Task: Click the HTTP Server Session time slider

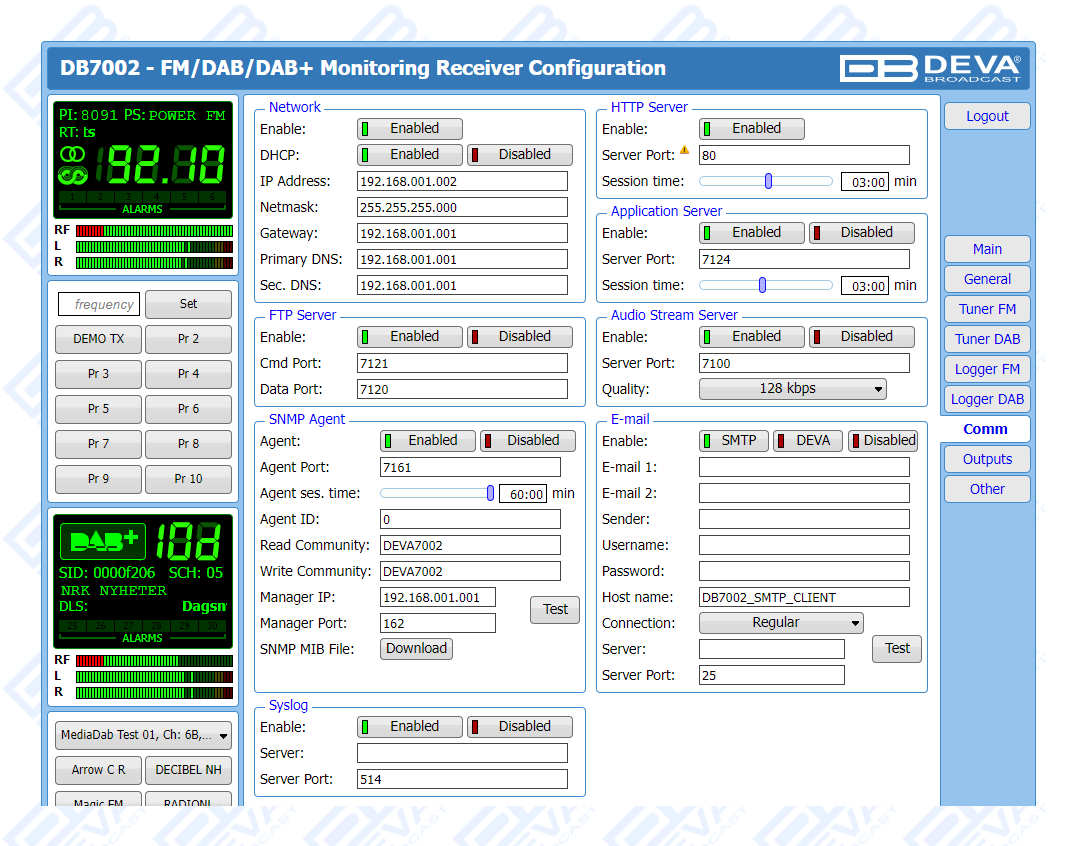Action: coord(766,181)
